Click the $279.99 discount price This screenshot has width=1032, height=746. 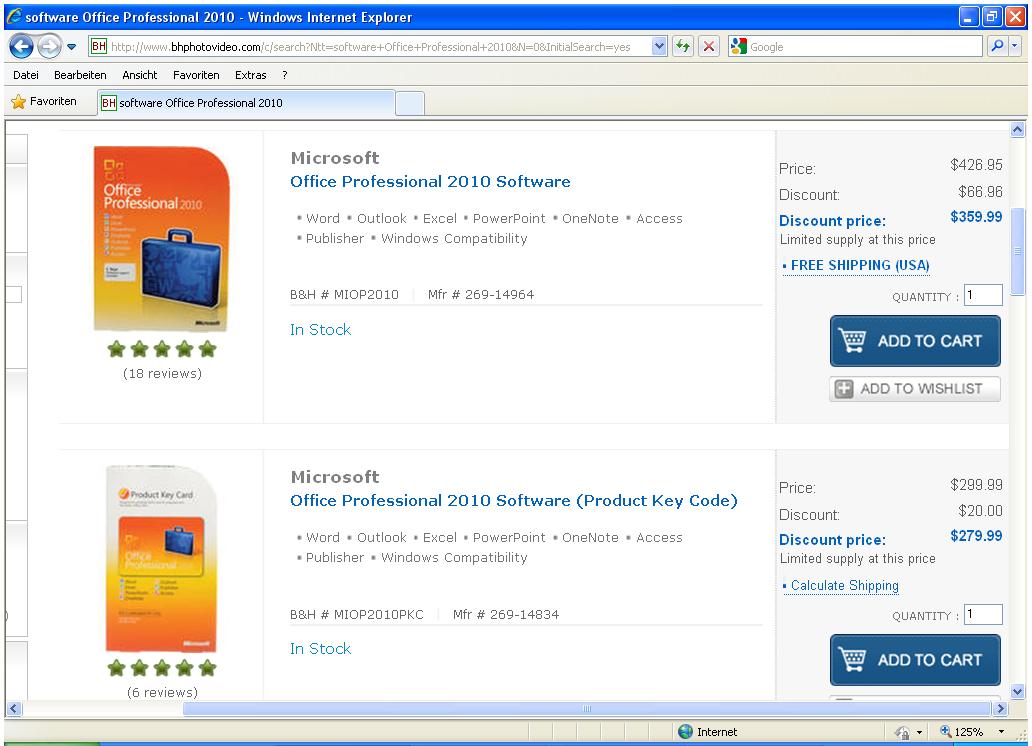[x=976, y=536]
